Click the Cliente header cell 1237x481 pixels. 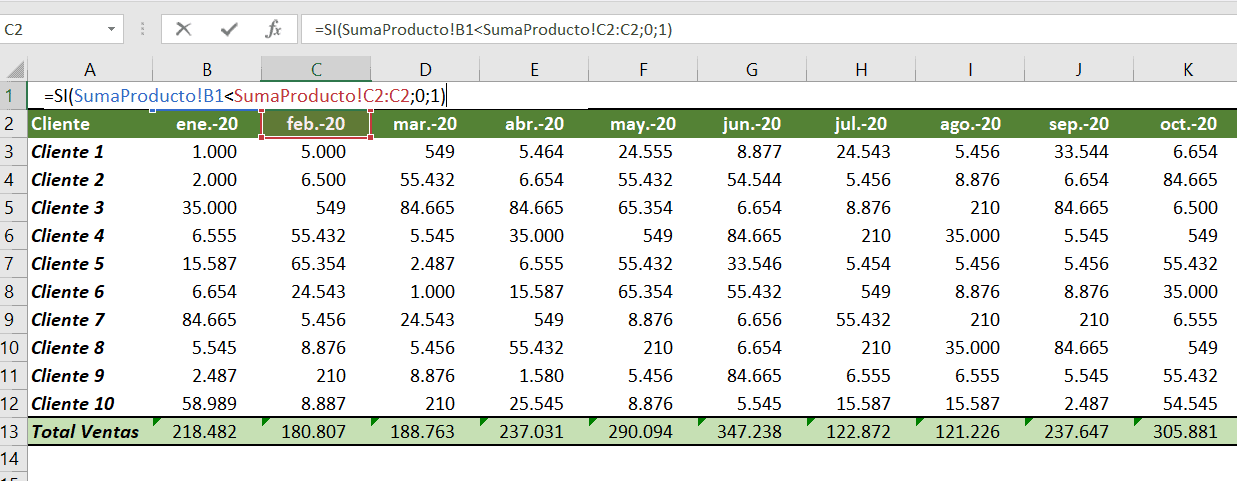(90, 124)
